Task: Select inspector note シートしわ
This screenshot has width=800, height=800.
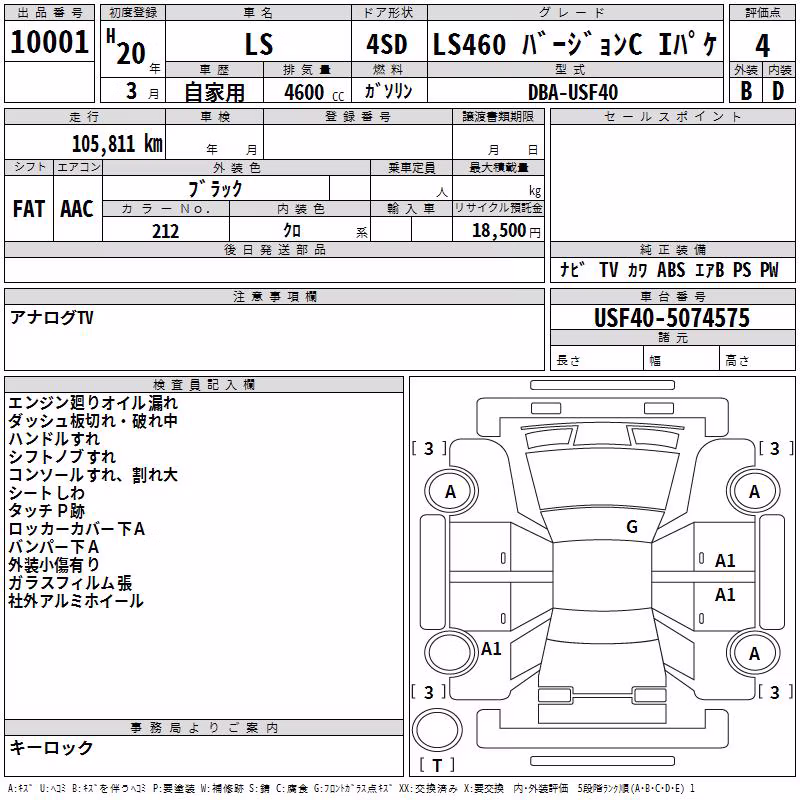Action: (x=46, y=493)
